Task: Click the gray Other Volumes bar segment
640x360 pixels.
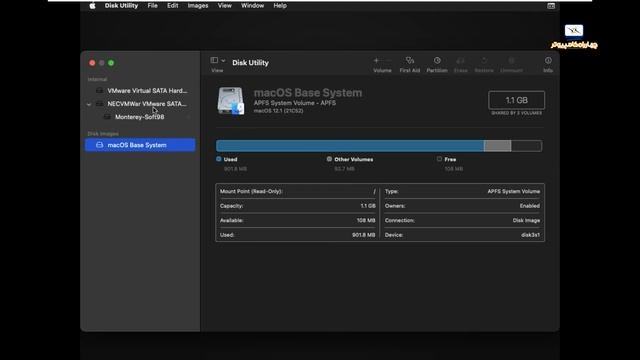Action: (x=497, y=146)
